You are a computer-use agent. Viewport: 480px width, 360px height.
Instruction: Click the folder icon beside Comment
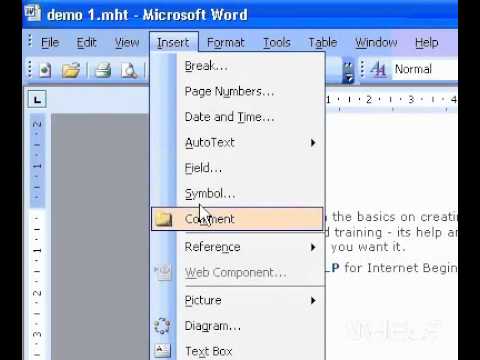164,219
